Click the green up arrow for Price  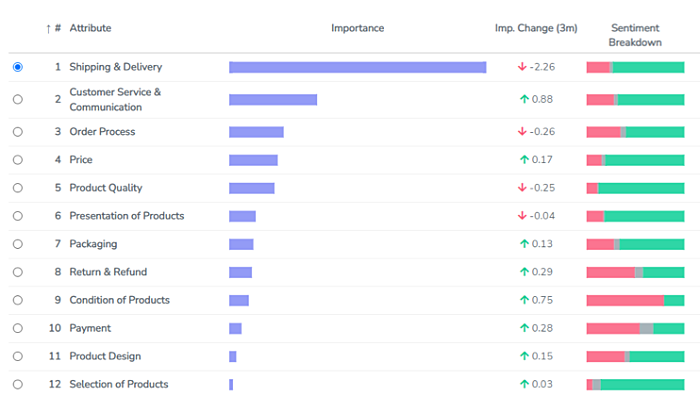[x=524, y=159]
